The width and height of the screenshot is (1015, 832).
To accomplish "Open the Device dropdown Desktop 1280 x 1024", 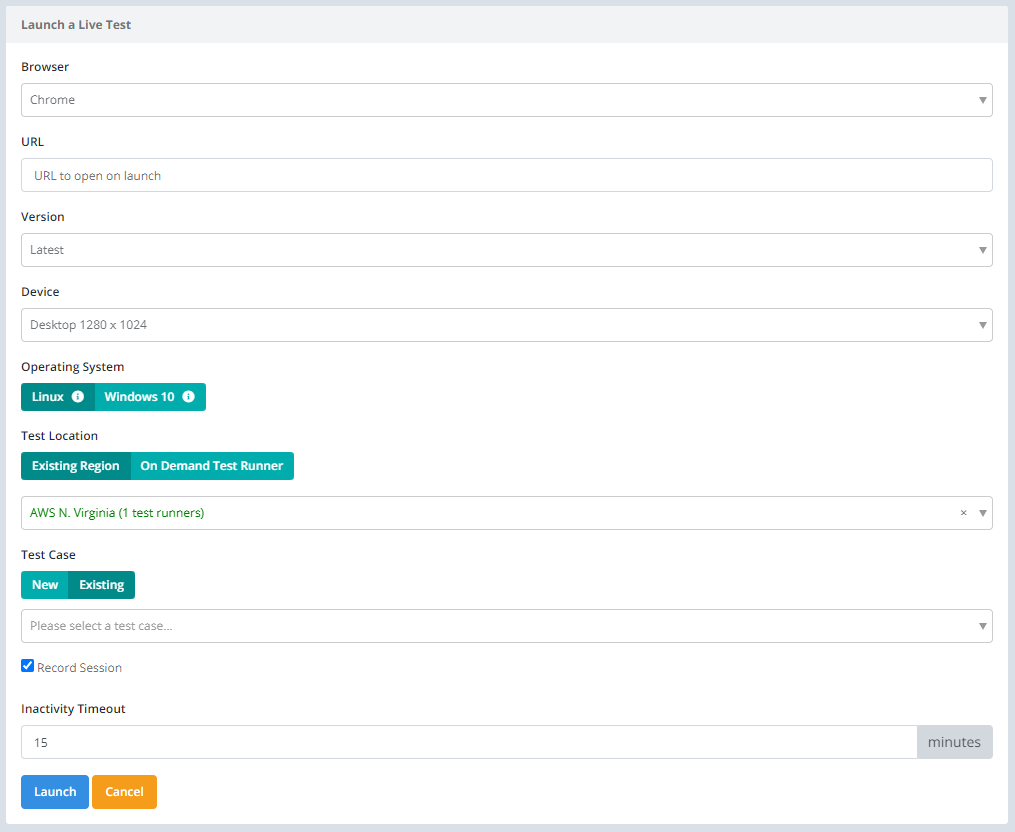I will [x=507, y=325].
